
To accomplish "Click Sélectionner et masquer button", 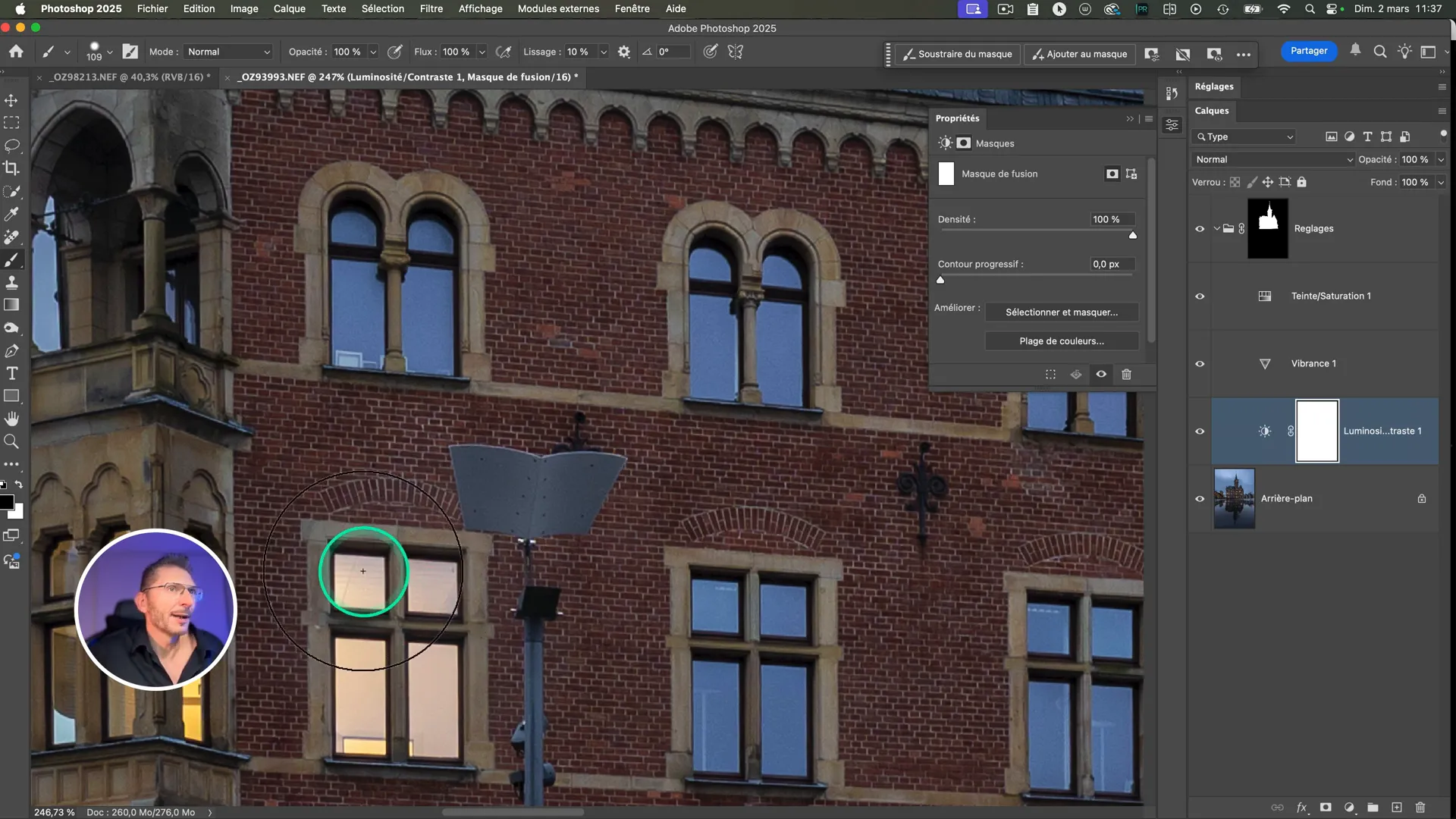I will pyautogui.click(x=1061, y=312).
